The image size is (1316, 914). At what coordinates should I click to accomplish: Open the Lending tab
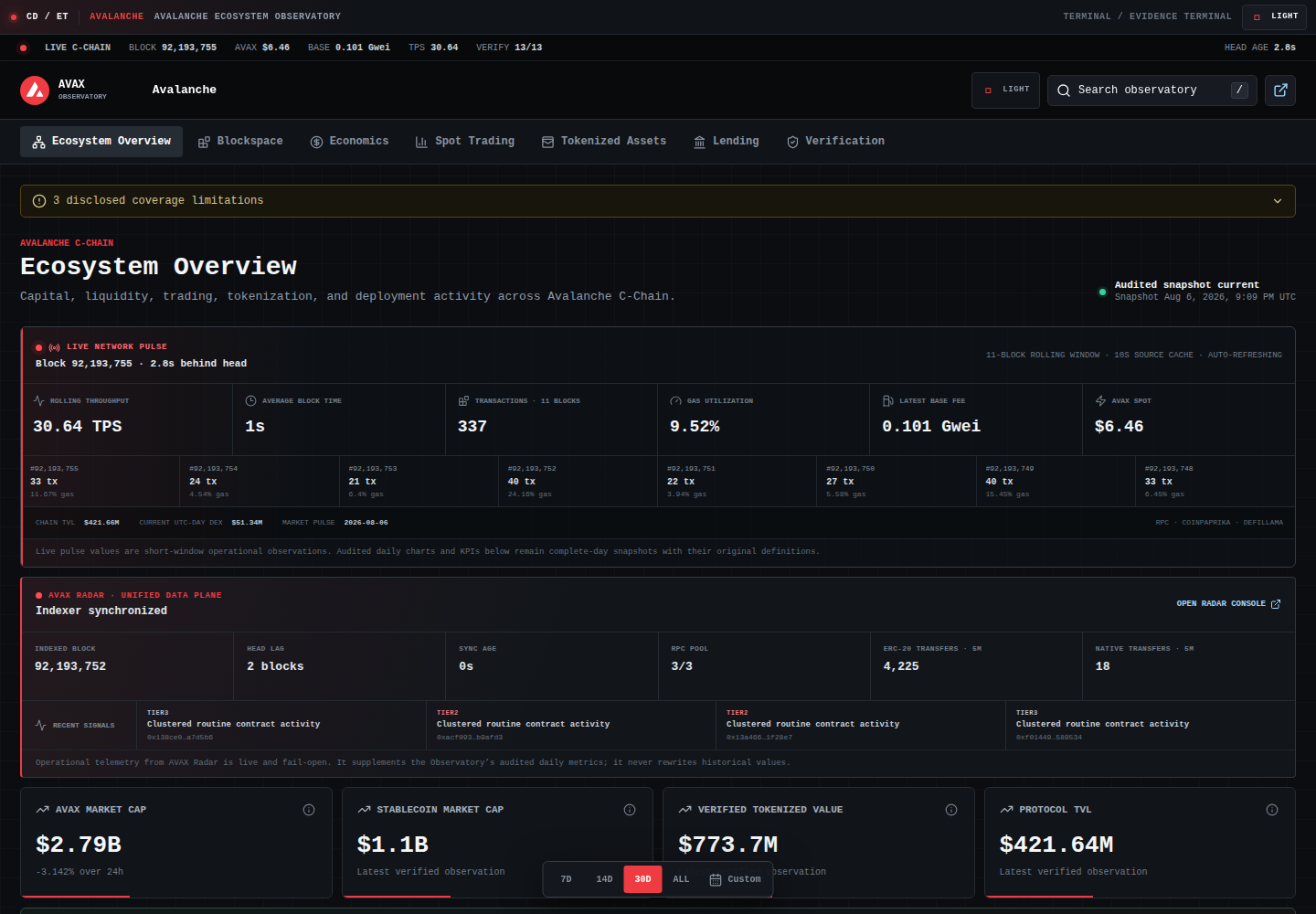pyautogui.click(x=726, y=142)
